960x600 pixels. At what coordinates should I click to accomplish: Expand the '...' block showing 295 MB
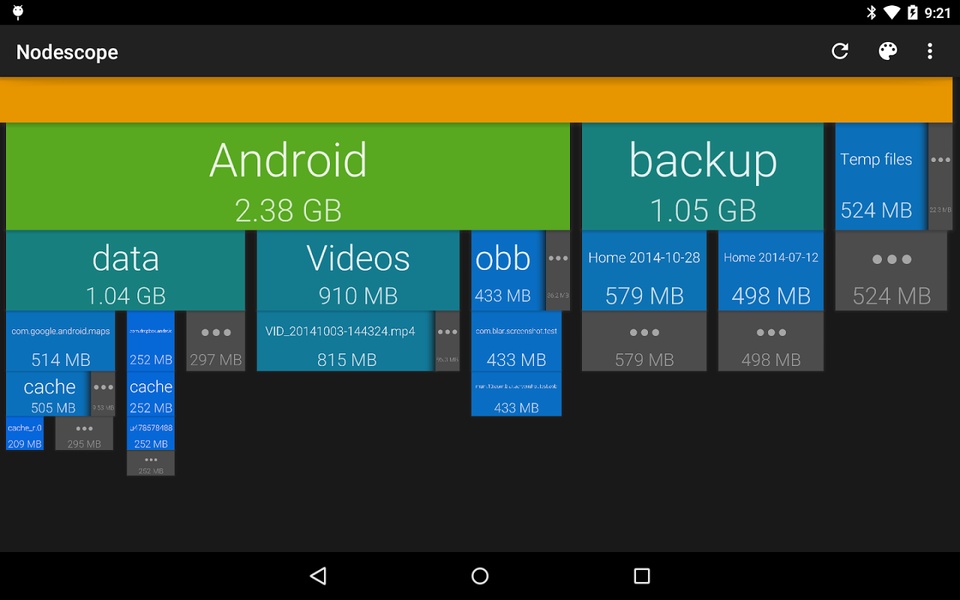[x=84, y=433]
